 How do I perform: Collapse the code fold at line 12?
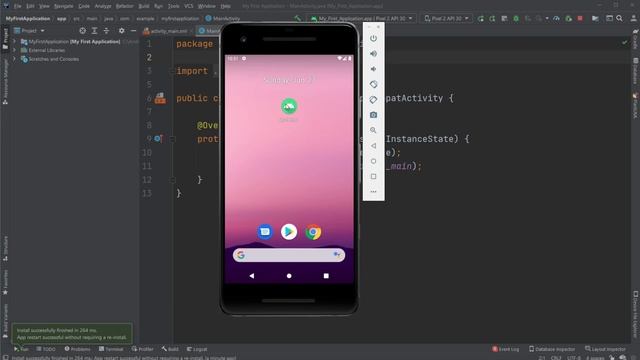173,180
